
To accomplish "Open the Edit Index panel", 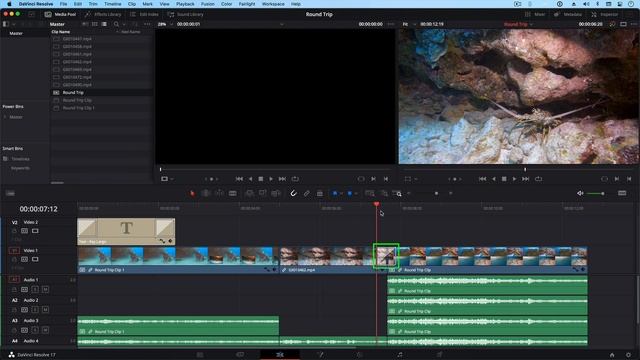I will (x=144, y=14).
